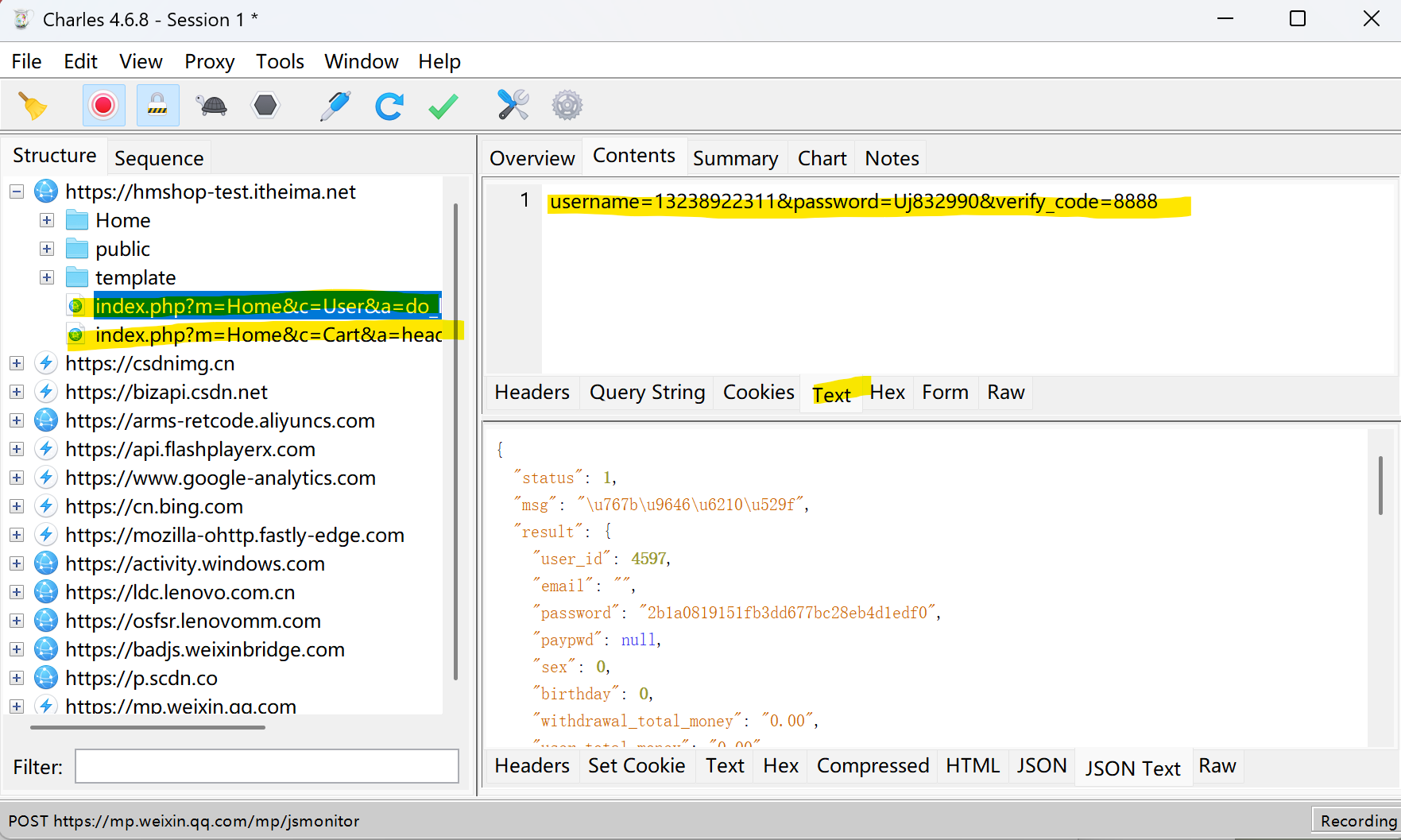This screenshot has height=840, width=1401.
Task: Expand the template folder
Action: tap(47, 277)
